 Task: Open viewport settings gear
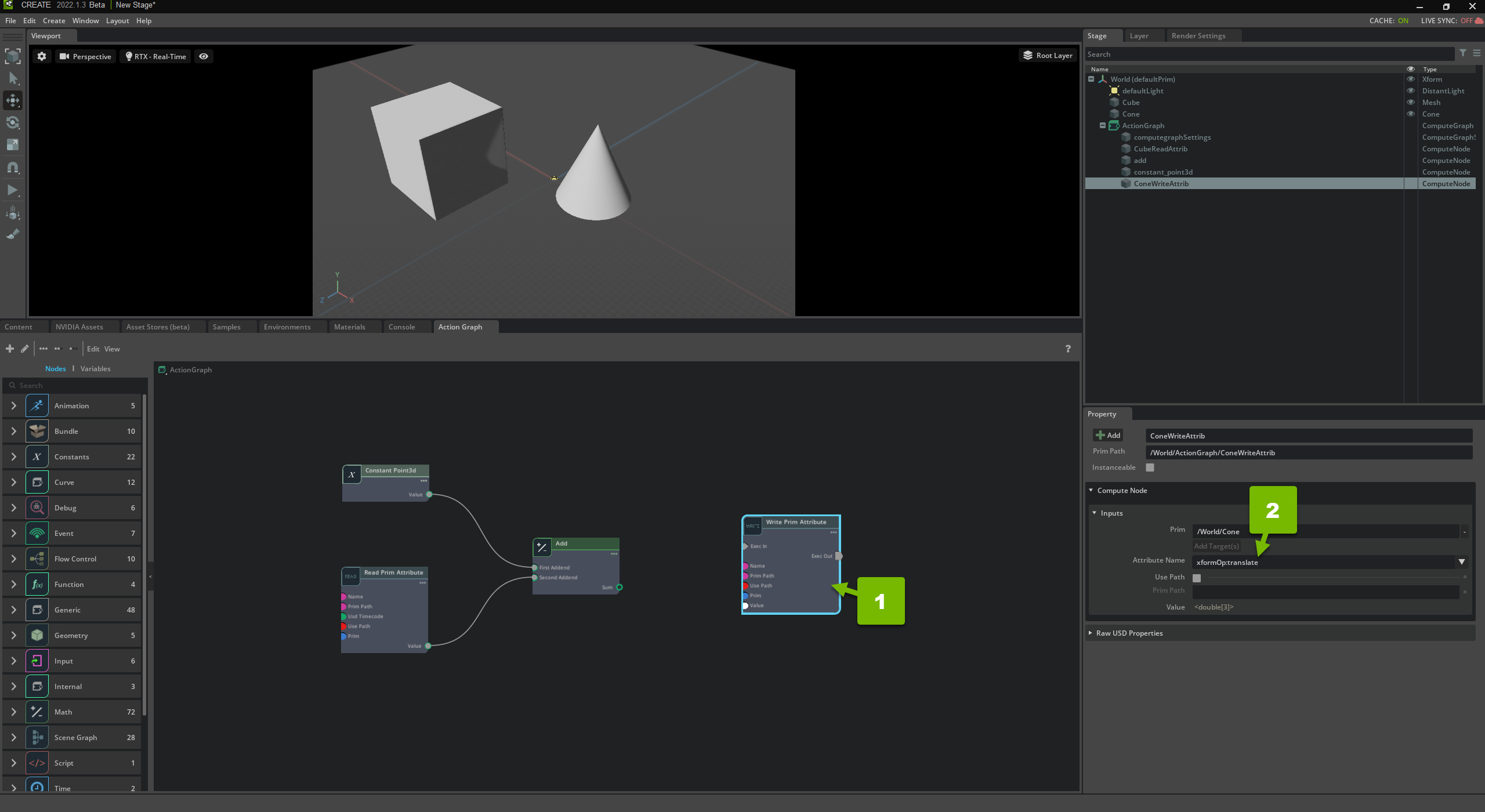point(42,56)
